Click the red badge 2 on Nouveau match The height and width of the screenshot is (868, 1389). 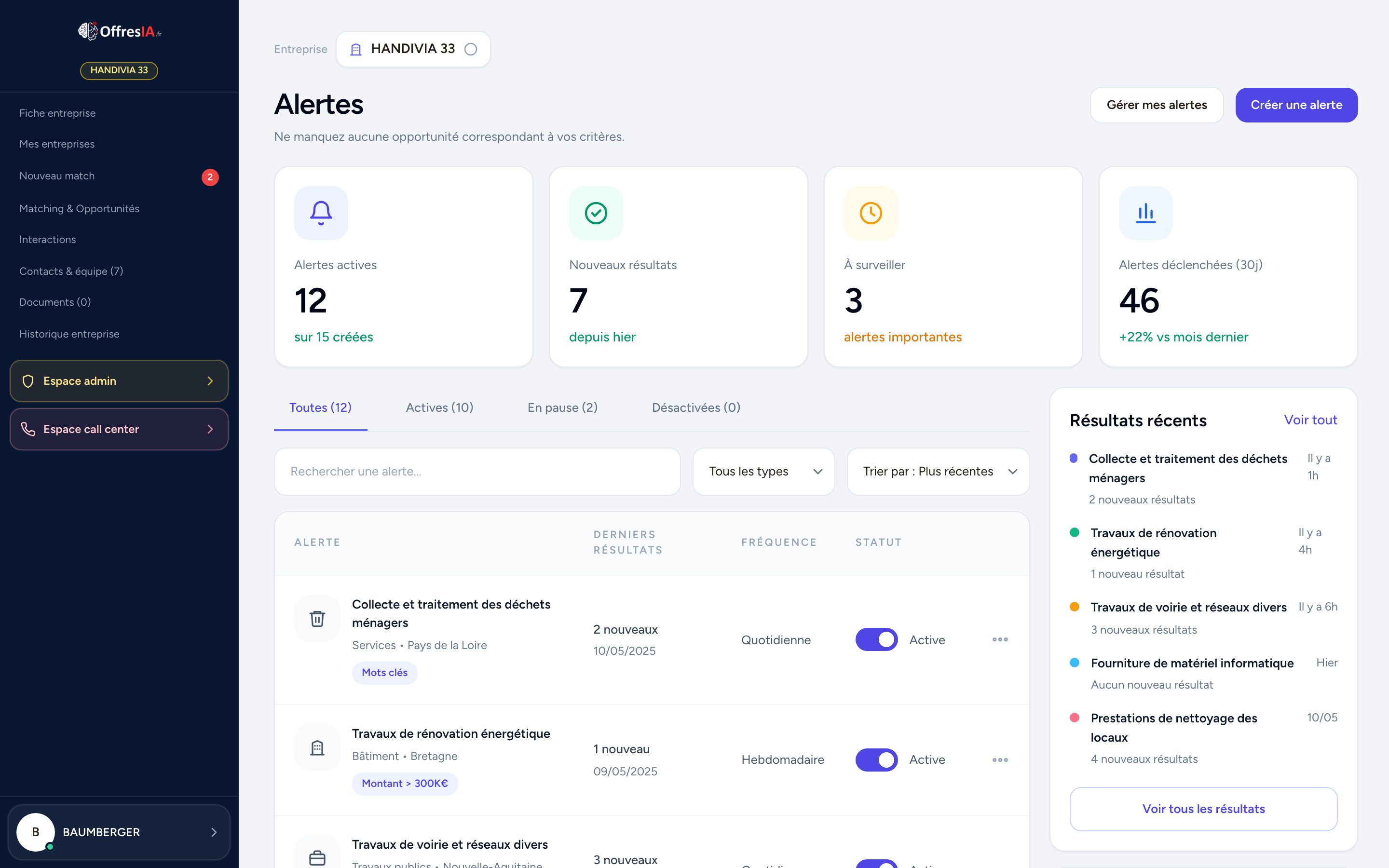tap(210, 177)
